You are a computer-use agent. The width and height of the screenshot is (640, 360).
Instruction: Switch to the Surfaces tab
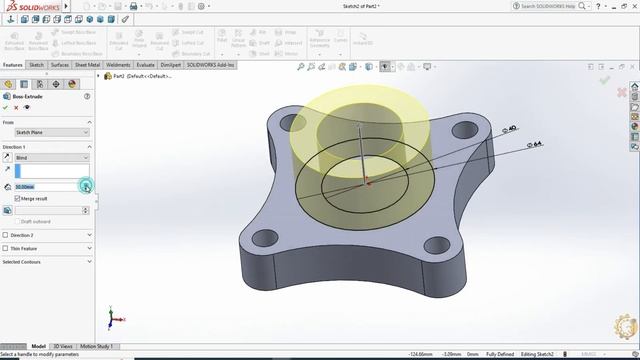click(60, 65)
